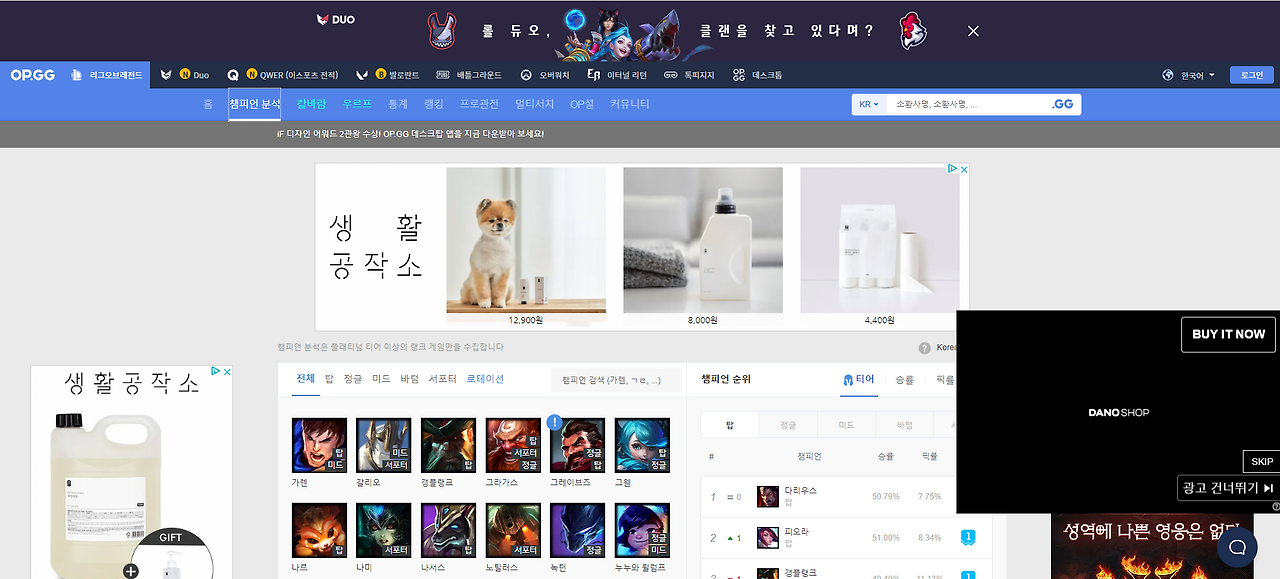Select the 챔피언 분석 menu

[254, 104]
